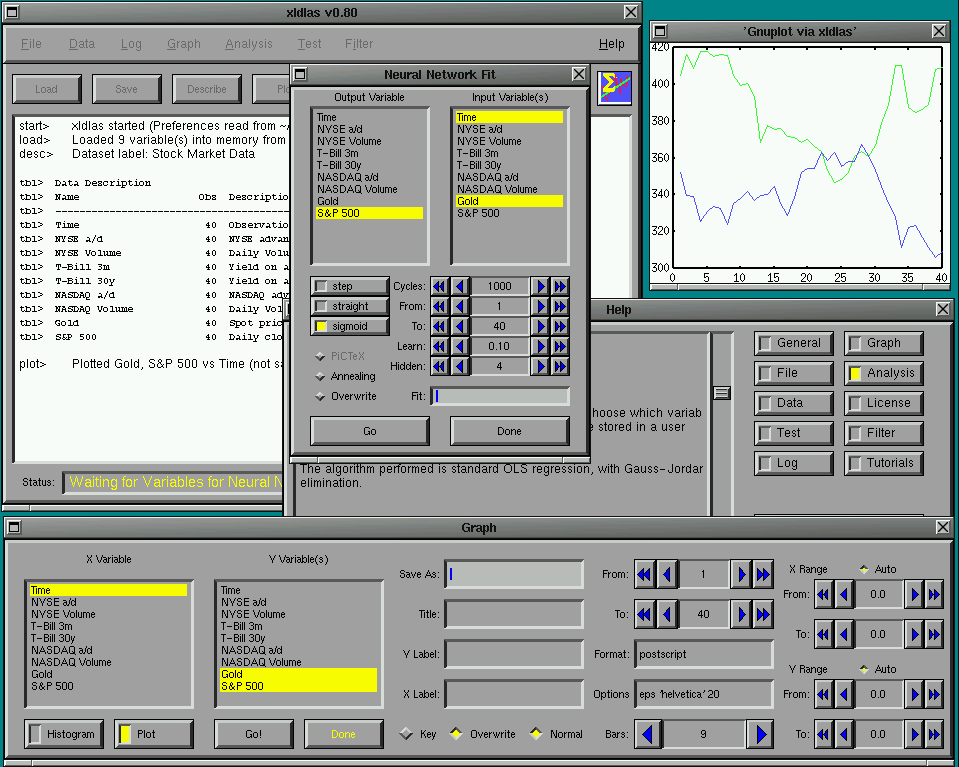Decrease Bars count with left arrow
959x767 pixels.
(649, 734)
